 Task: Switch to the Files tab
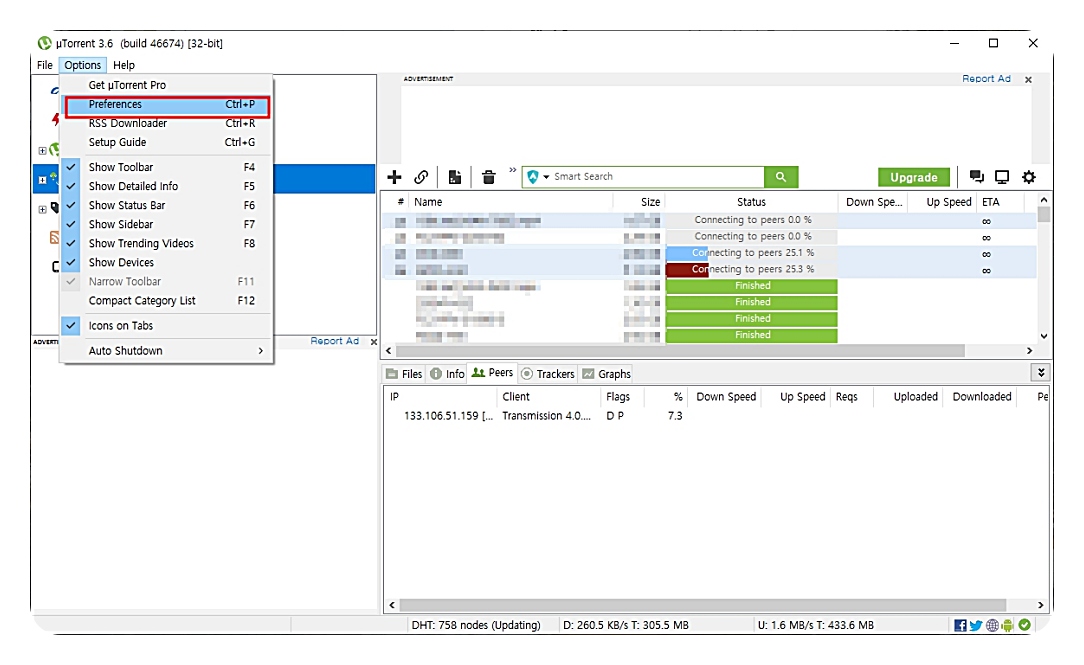[404, 373]
